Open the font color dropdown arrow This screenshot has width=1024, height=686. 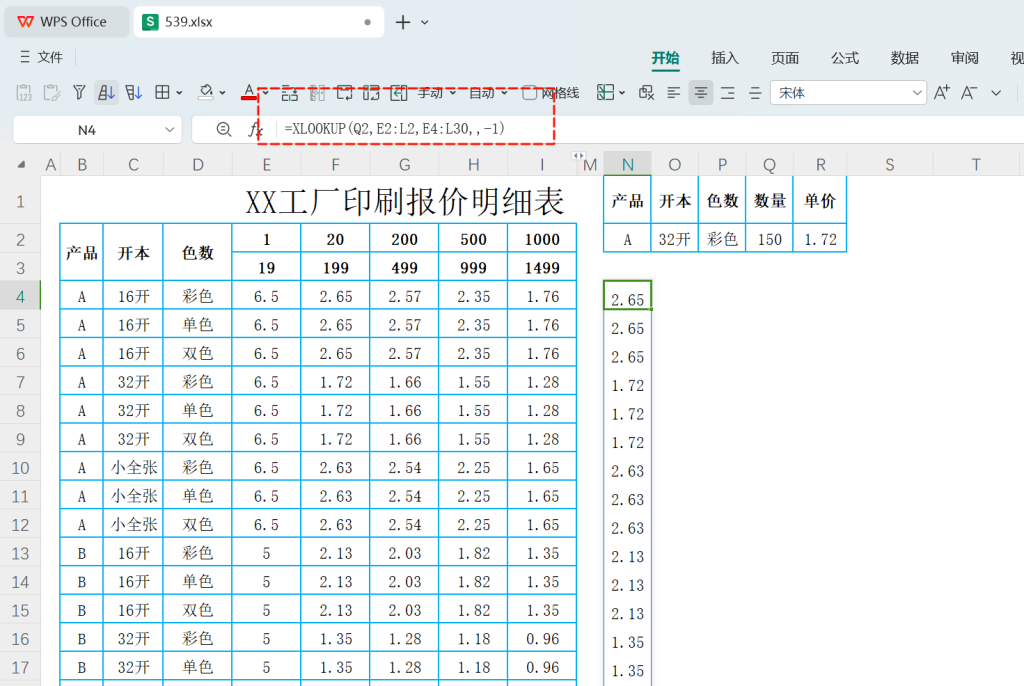point(265,93)
